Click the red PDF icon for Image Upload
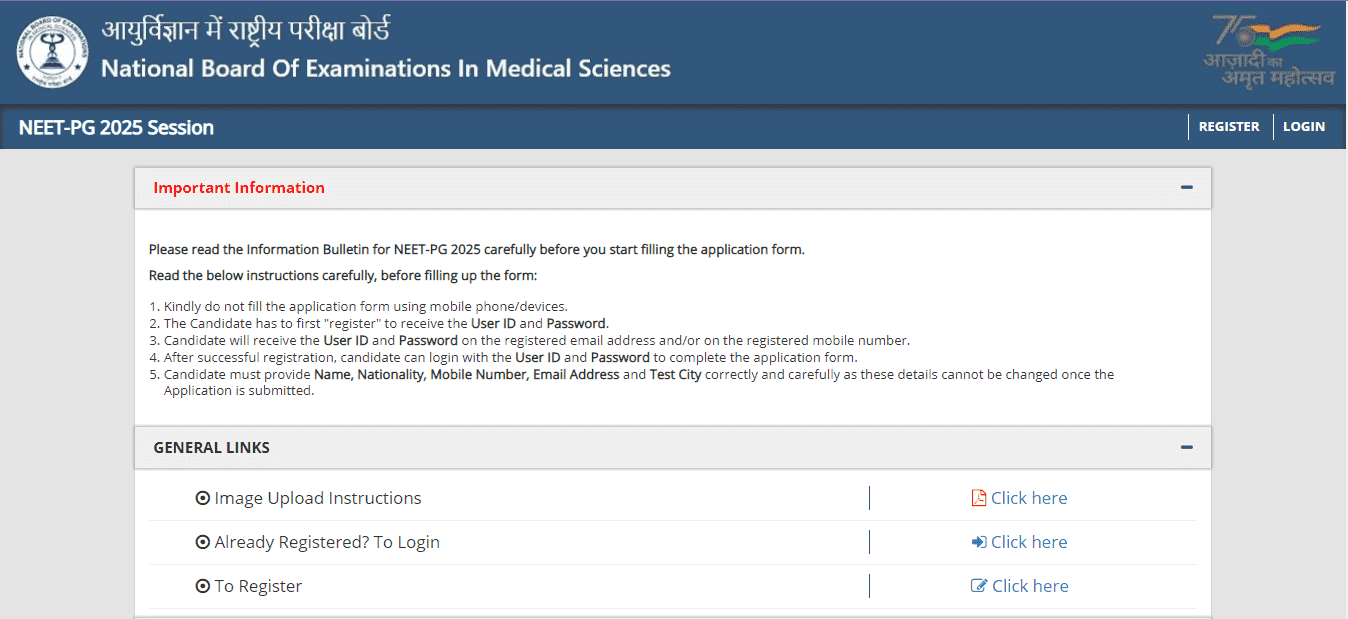1348x619 pixels. 979,498
